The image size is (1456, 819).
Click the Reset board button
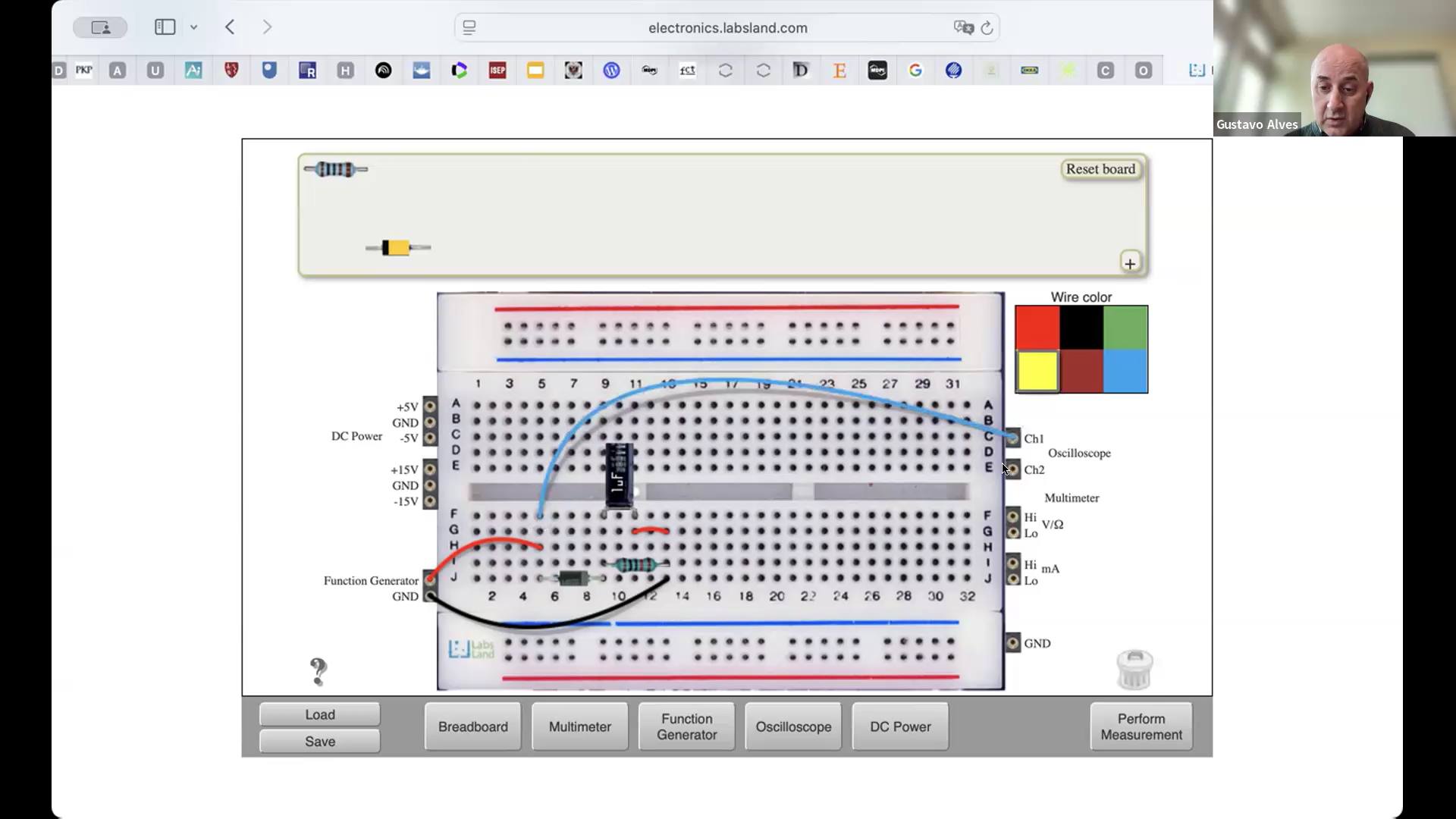coord(1100,169)
